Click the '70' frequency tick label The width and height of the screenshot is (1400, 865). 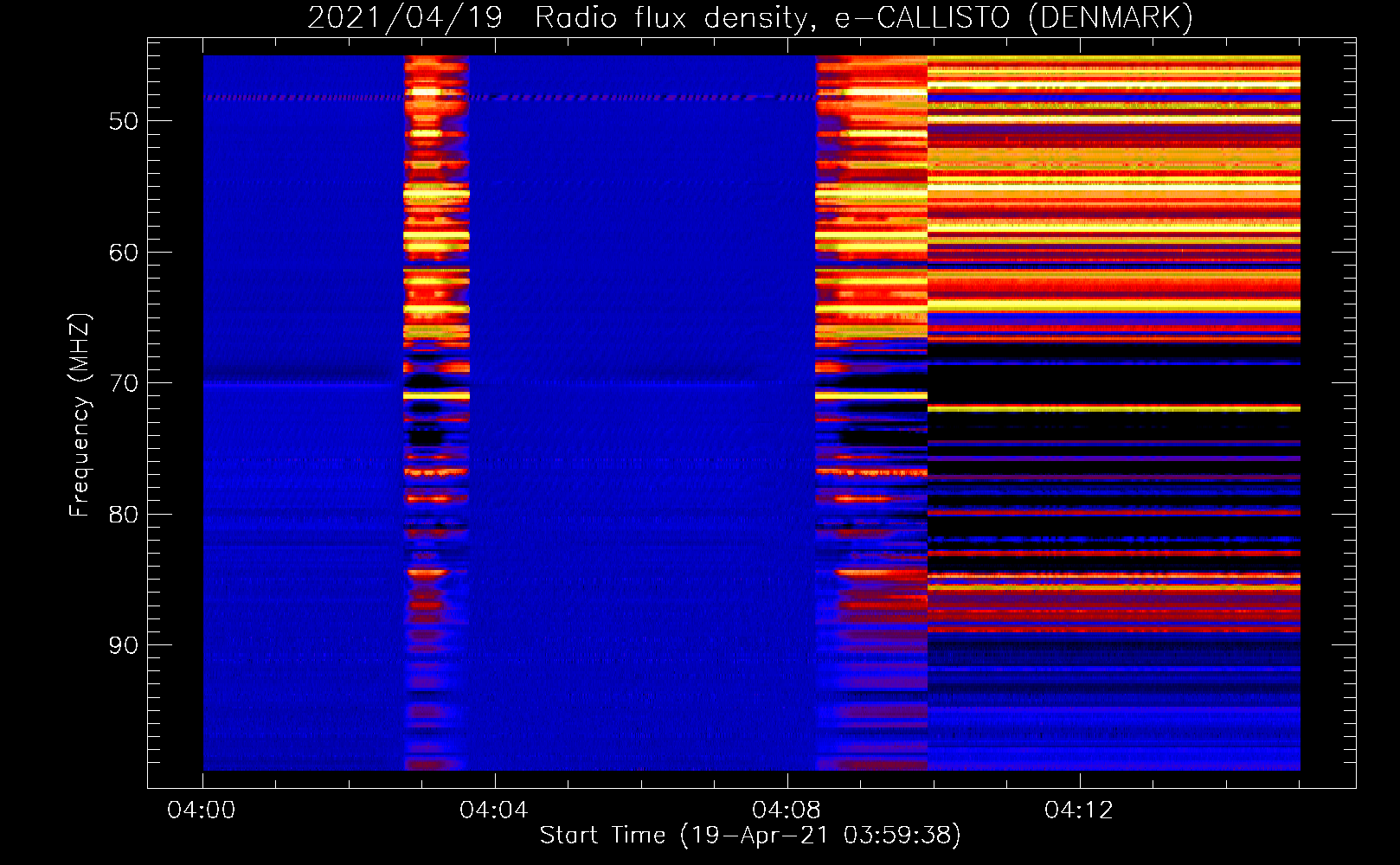pyautogui.click(x=124, y=383)
